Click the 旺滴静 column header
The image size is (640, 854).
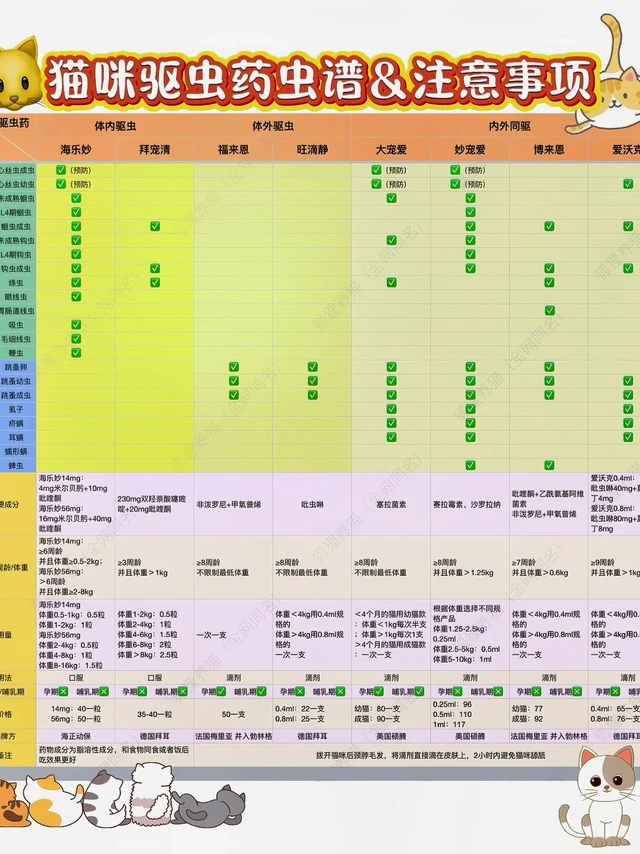(x=311, y=149)
